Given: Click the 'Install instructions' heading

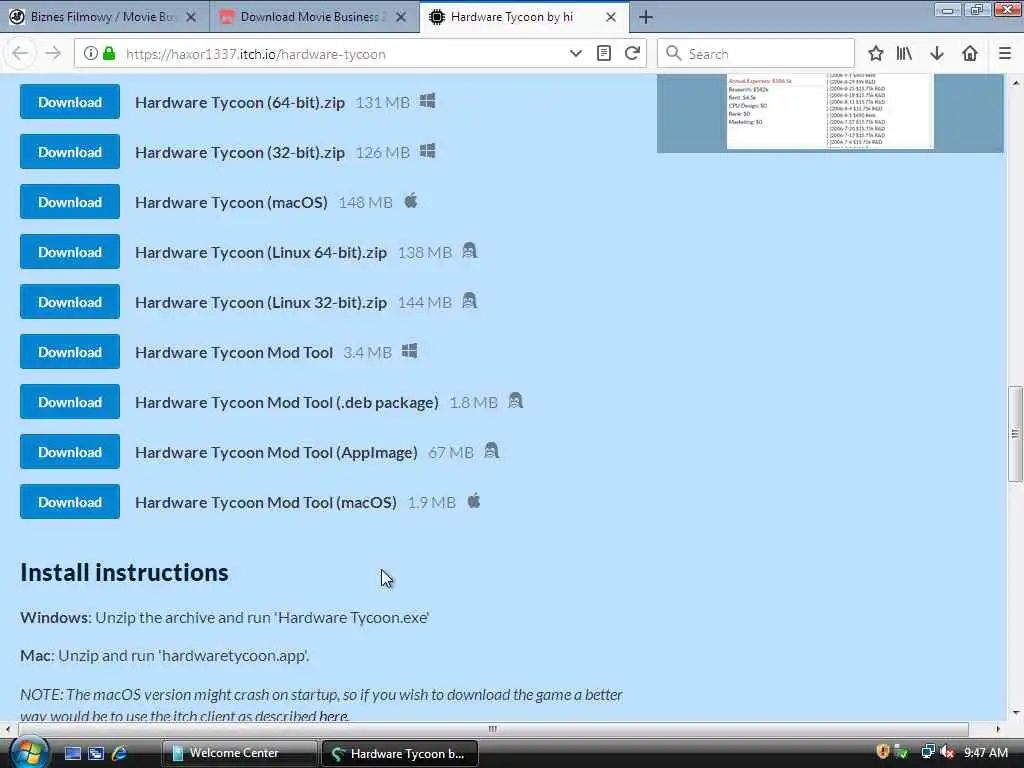Looking at the screenshot, I should tap(124, 573).
